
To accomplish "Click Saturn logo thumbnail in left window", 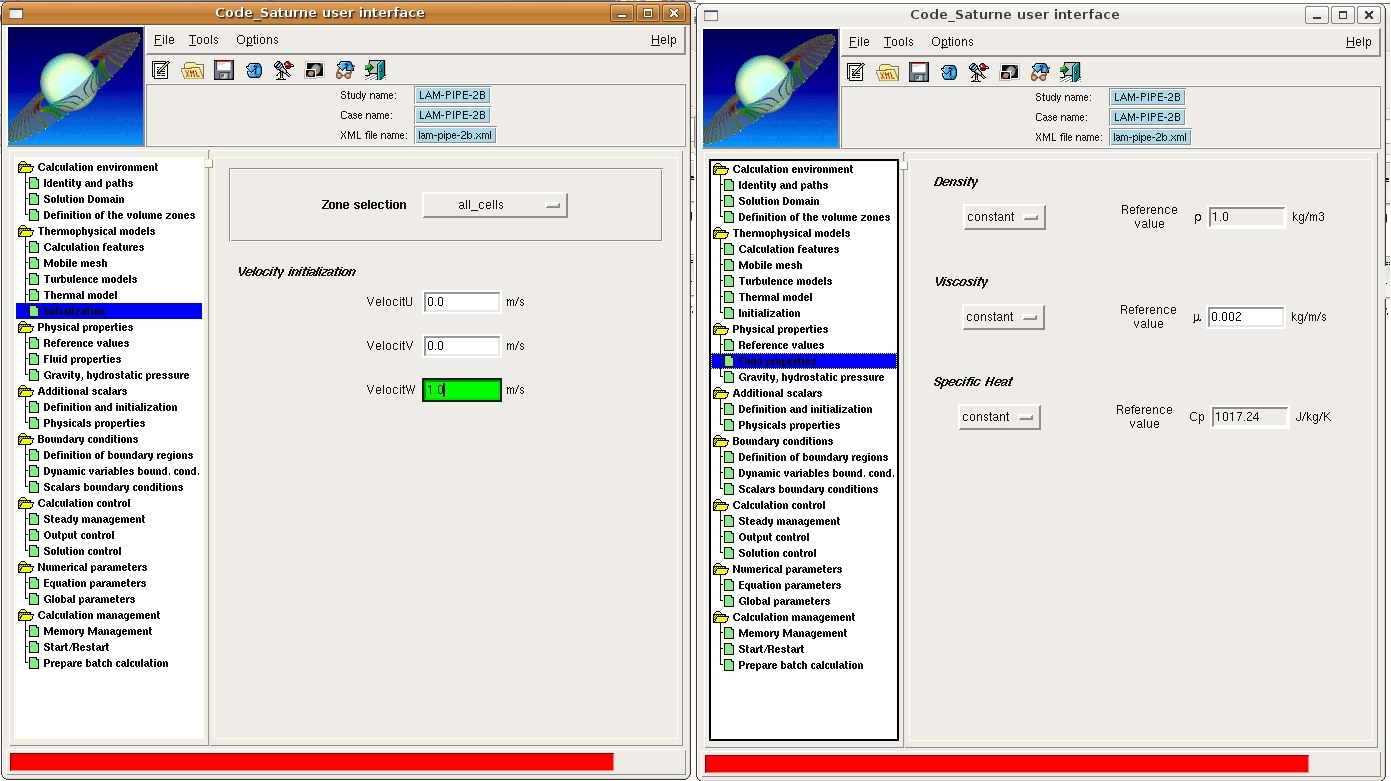I will (76, 86).
